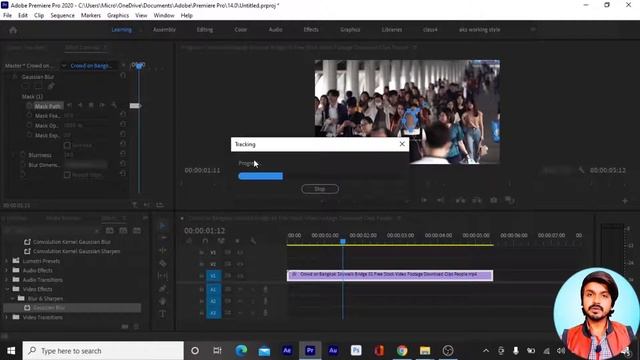Collapse the Blur & Sharpen folder
Image resolution: width=640 pixels, height=360 pixels.
(x=12, y=298)
